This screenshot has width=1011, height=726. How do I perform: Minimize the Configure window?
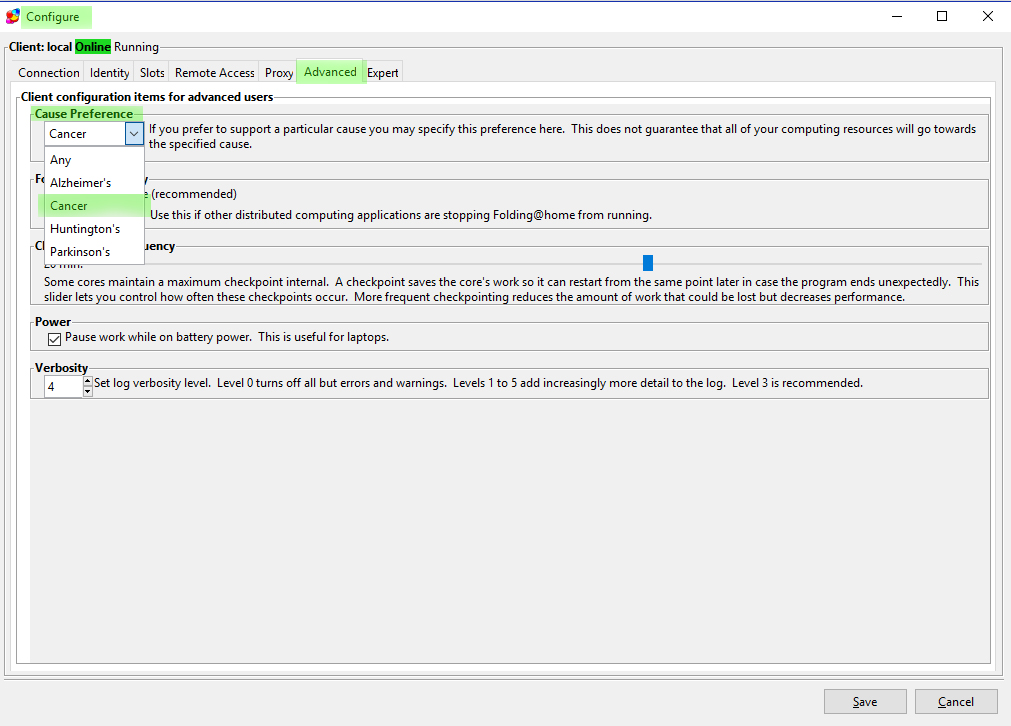(897, 16)
